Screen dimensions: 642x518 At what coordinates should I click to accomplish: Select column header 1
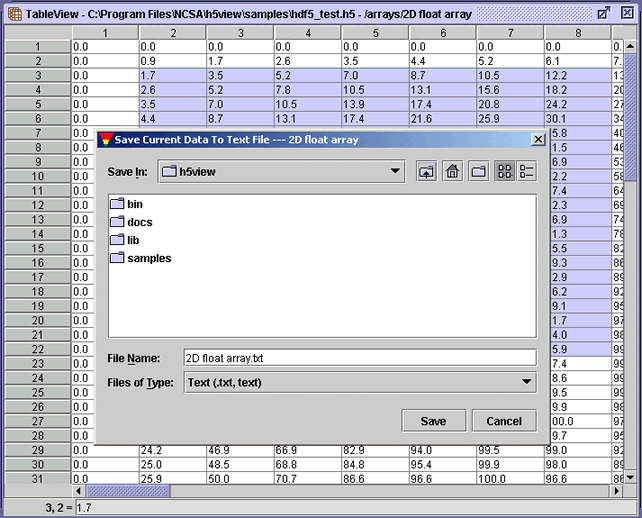(105, 33)
